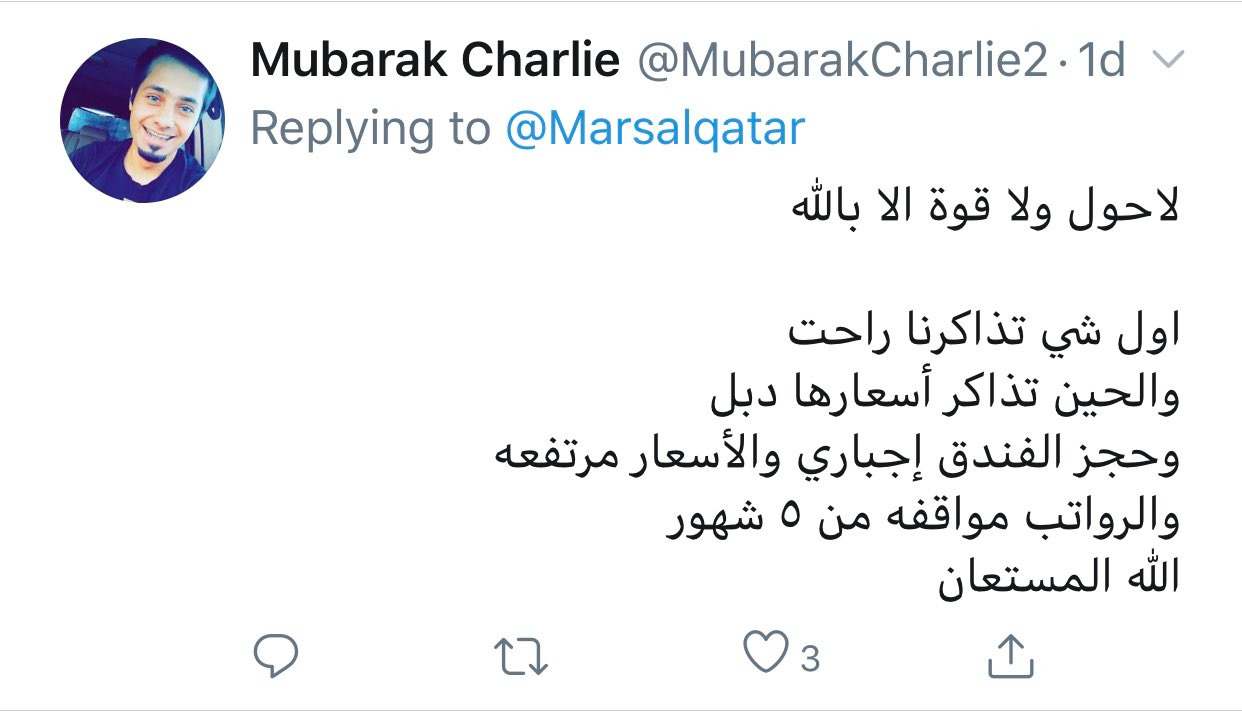The width and height of the screenshot is (1242, 712).
Task: Click the like count number 3
Action: (810, 658)
